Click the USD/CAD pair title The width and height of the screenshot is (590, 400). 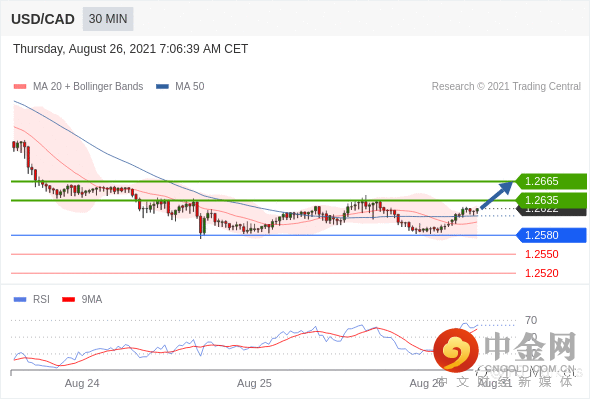click(43, 19)
